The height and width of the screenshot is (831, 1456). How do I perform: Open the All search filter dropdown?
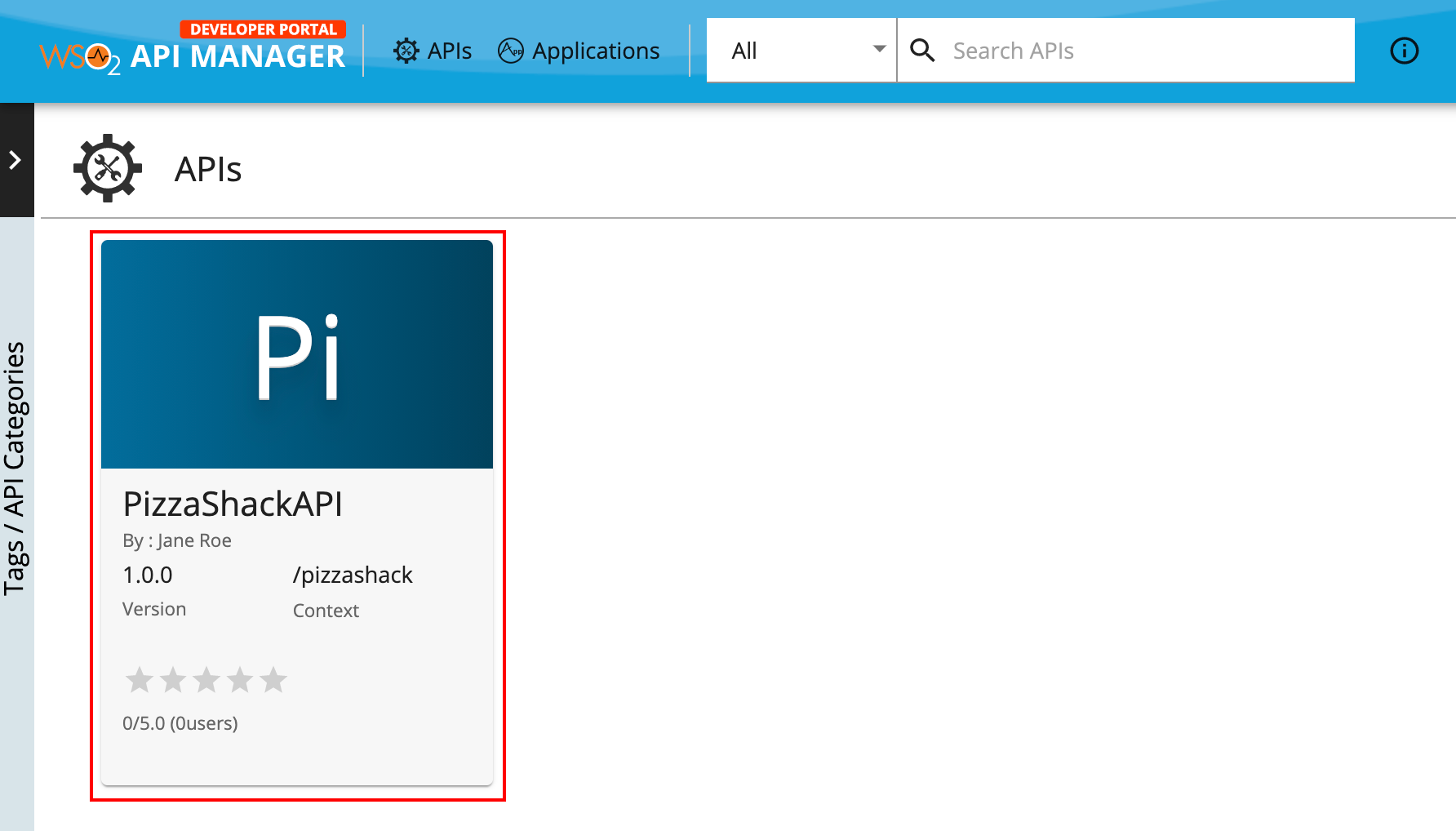tap(801, 51)
